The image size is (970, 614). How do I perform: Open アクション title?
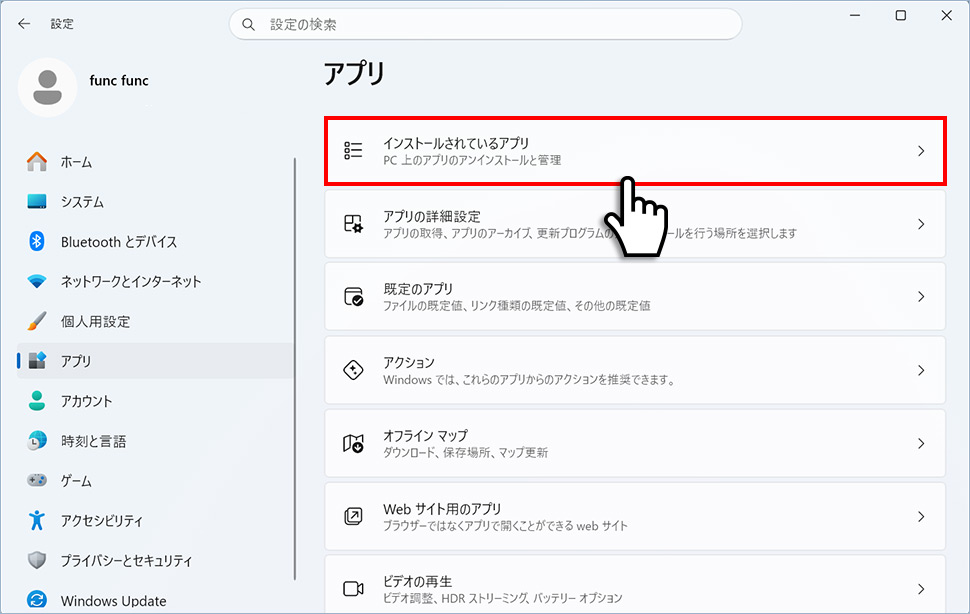[409, 362]
